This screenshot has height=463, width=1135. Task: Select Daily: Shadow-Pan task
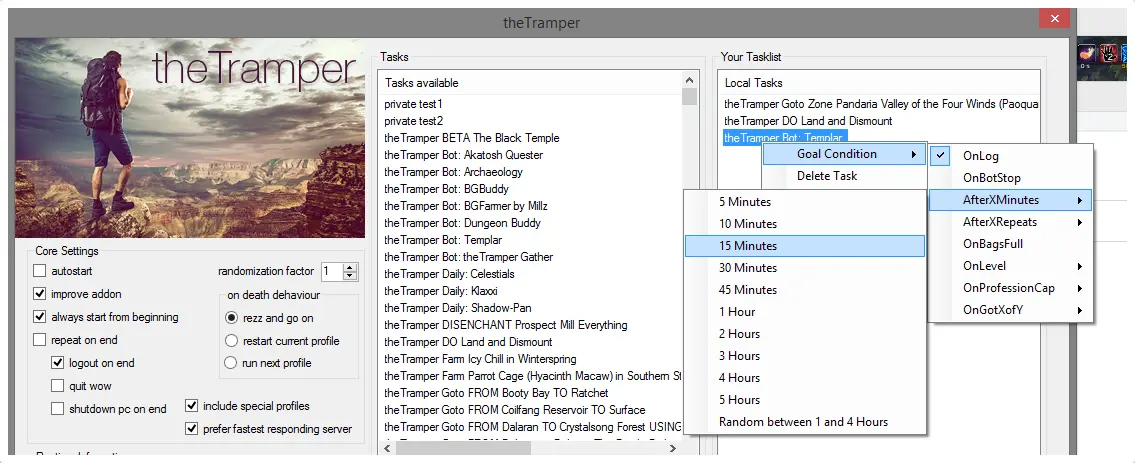[457, 308]
